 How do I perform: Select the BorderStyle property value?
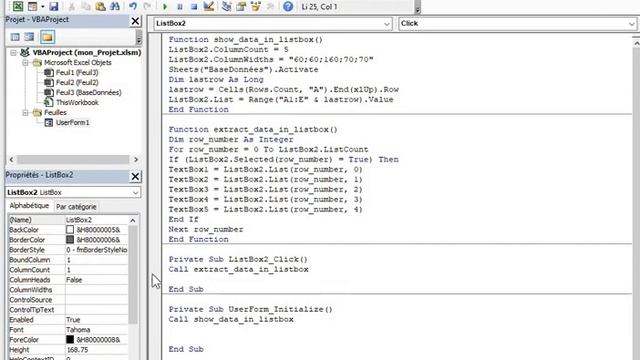point(96,250)
